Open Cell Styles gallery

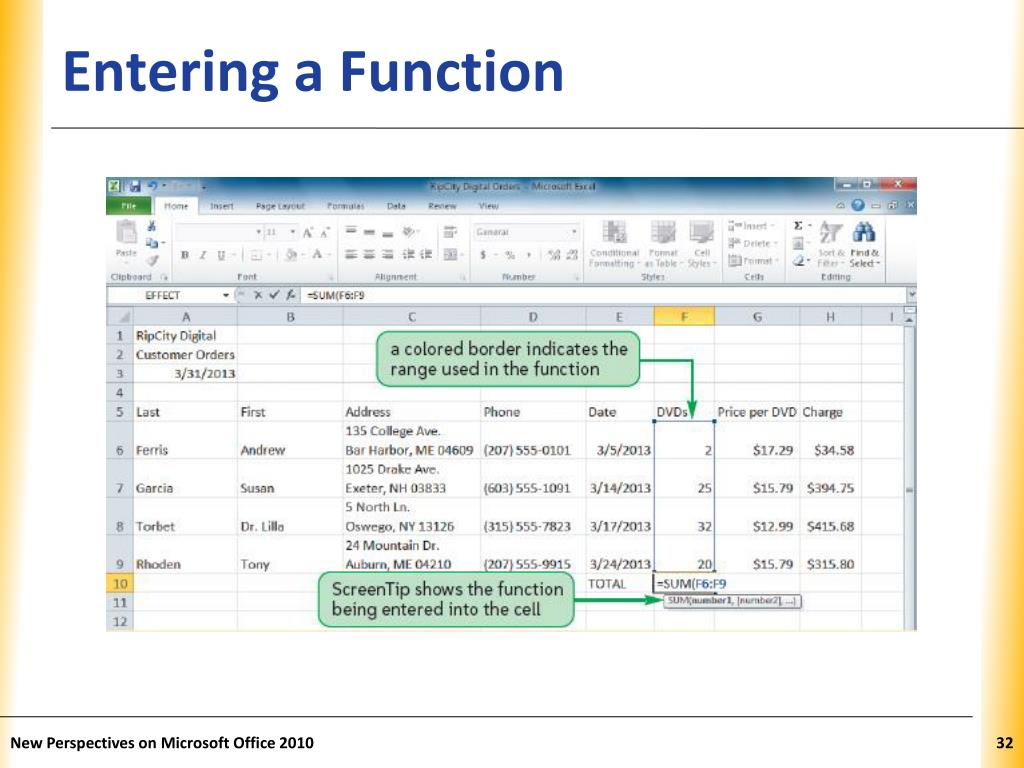click(x=702, y=244)
